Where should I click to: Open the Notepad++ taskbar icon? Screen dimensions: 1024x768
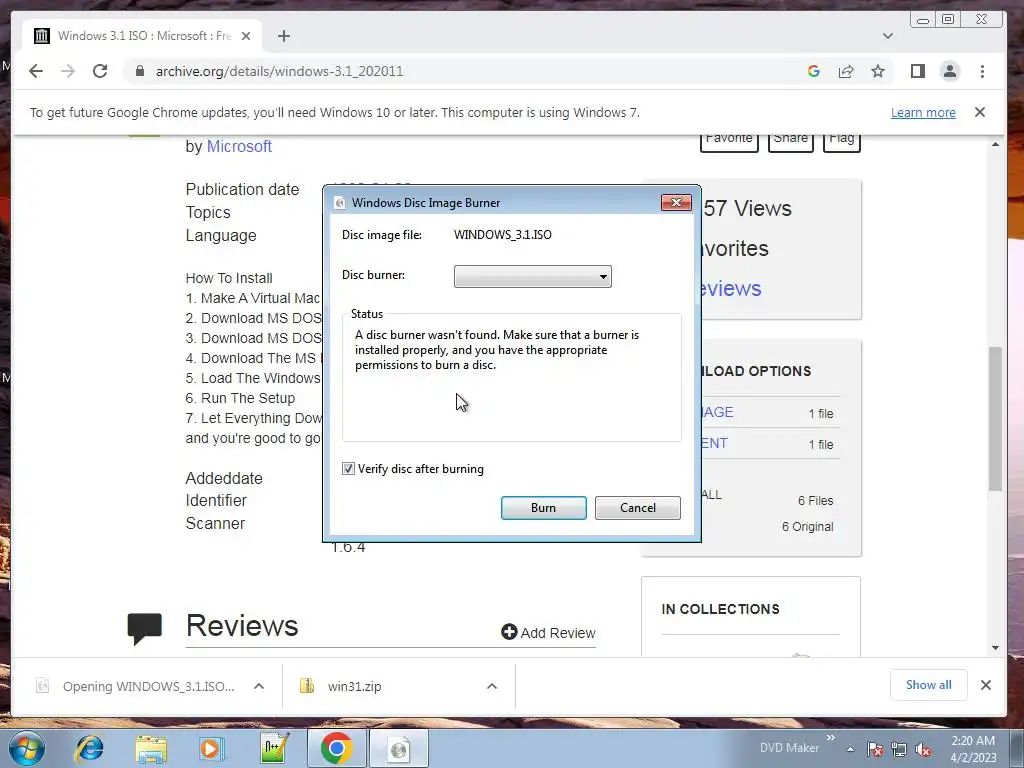click(274, 748)
